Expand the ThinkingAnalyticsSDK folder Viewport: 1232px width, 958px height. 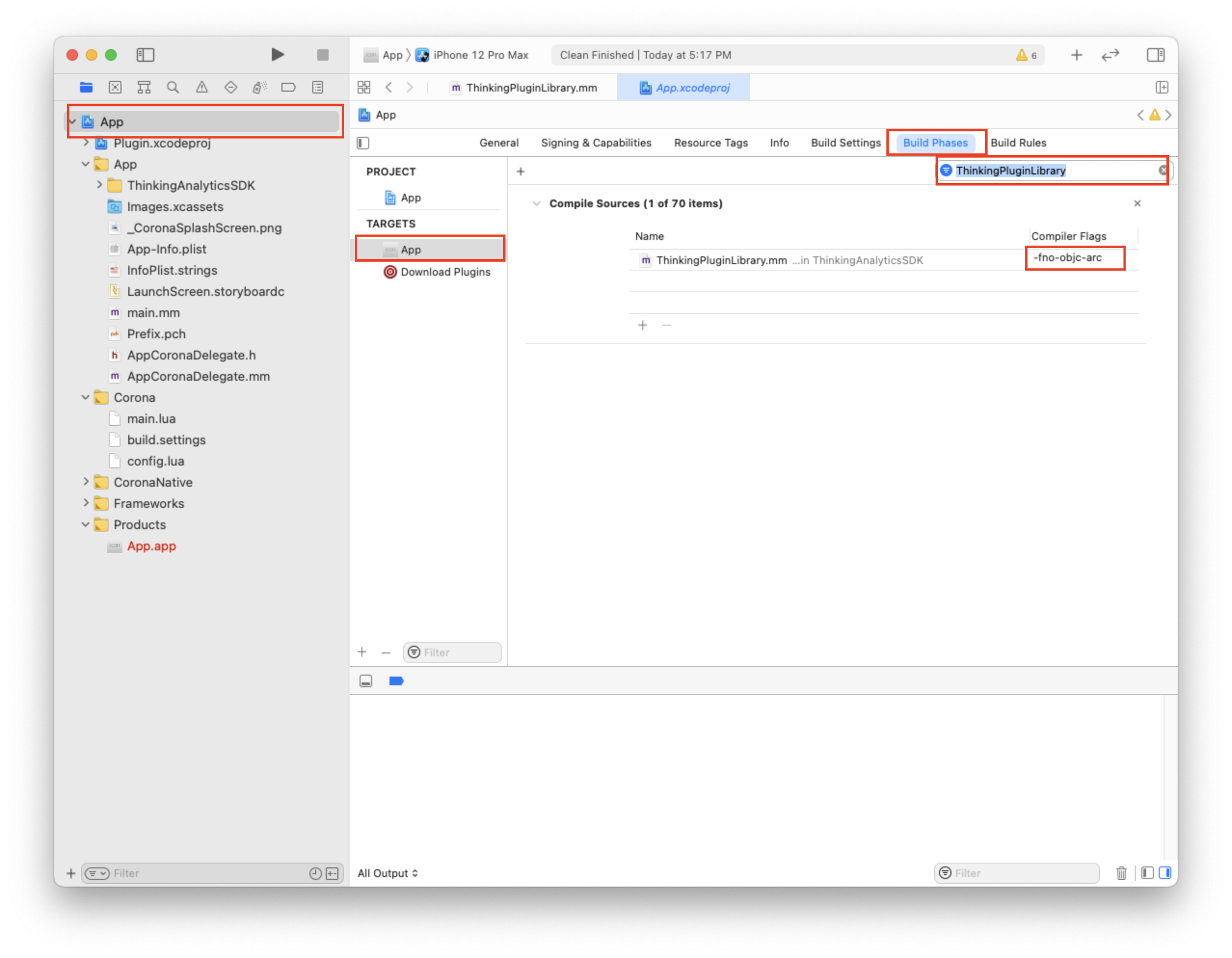[x=99, y=185]
